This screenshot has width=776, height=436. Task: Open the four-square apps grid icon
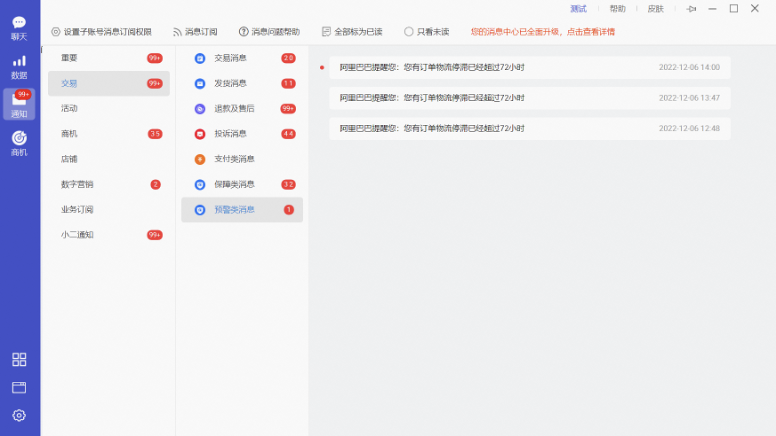tap(19, 359)
